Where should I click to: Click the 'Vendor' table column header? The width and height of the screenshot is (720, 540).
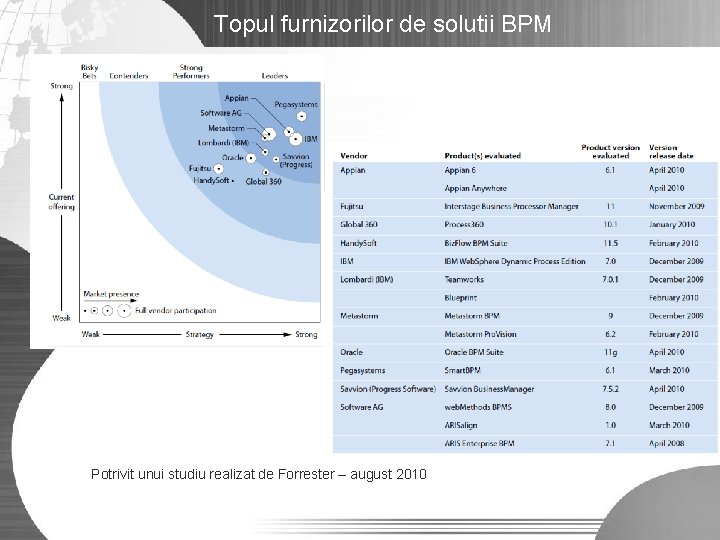click(354, 156)
